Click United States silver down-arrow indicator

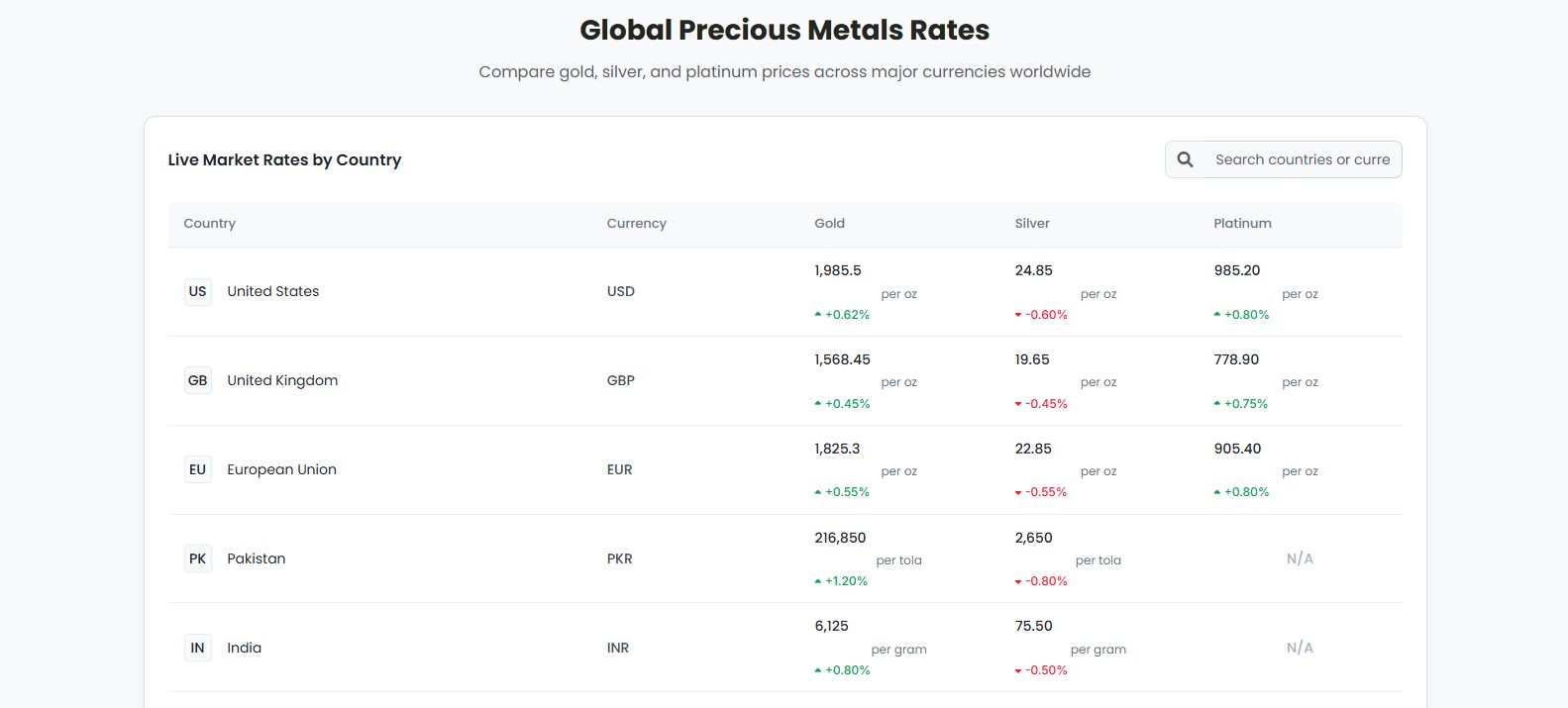(1018, 315)
